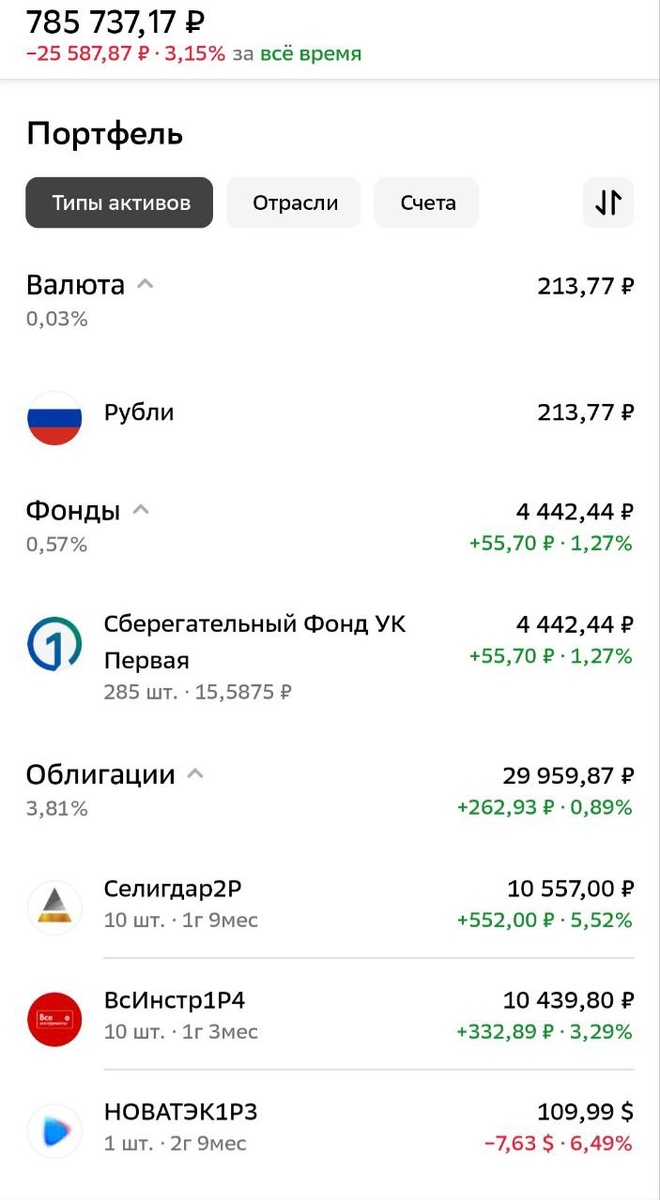Select the red ВсИнстр1Р4 issuer icon
The height and width of the screenshot is (1200, 660).
click(x=54, y=1017)
